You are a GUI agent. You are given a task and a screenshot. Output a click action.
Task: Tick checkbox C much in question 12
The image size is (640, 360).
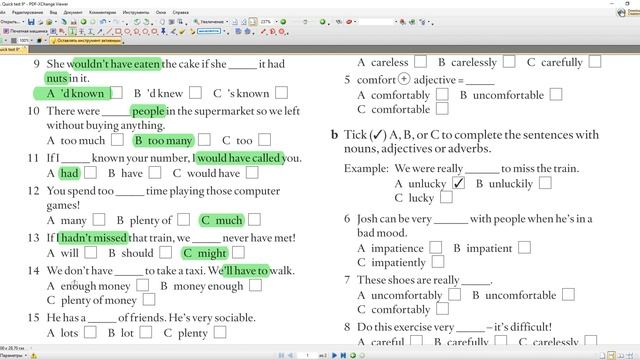pyautogui.click(x=254, y=220)
